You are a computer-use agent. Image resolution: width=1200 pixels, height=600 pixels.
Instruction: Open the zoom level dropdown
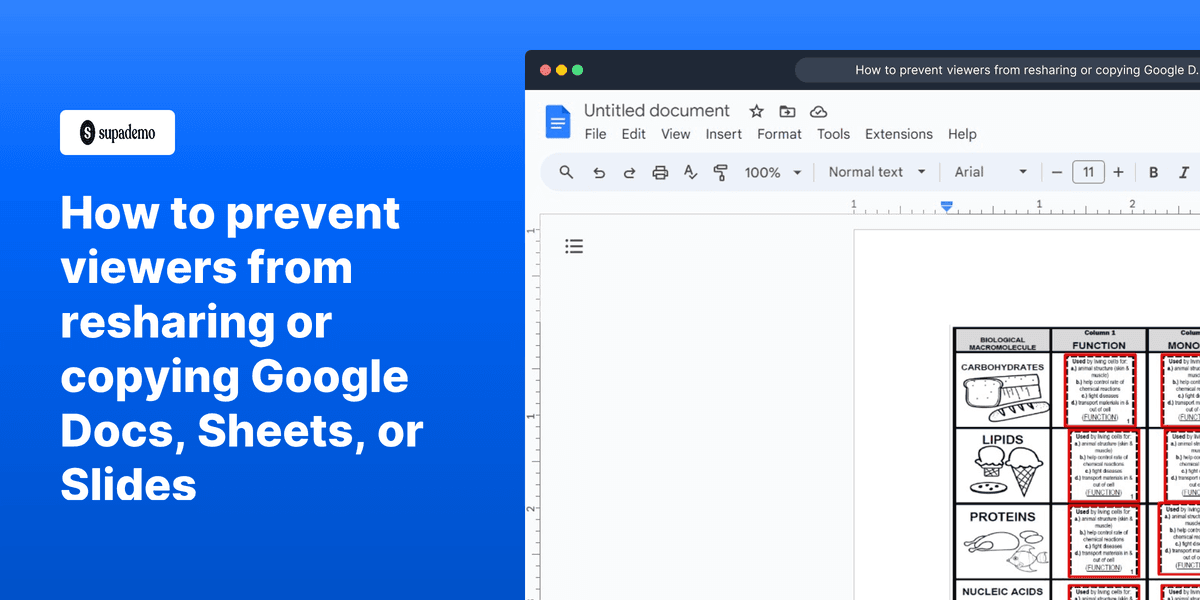[x=773, y=171]
